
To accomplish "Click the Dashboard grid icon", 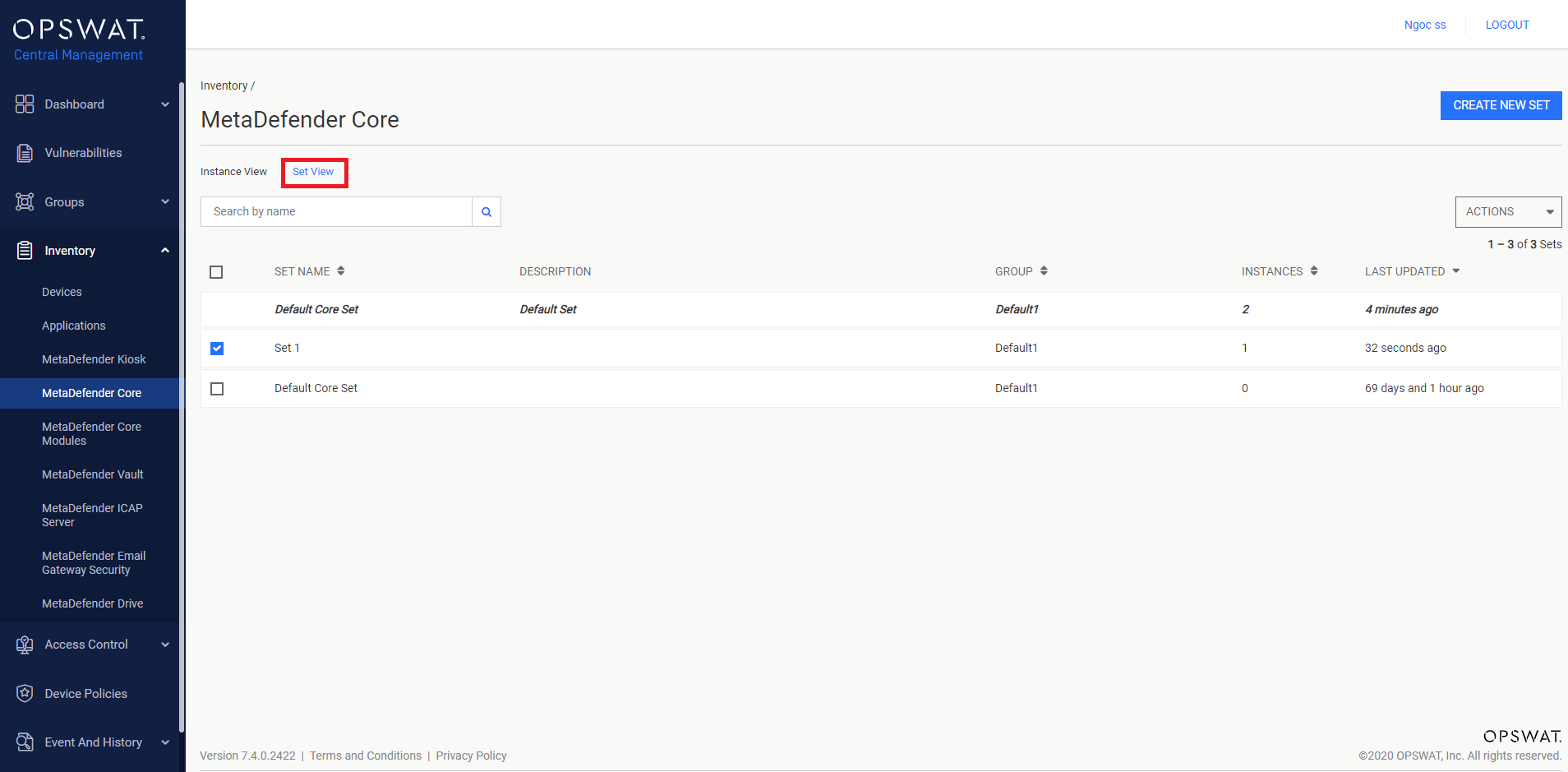I will click(25, 104).
